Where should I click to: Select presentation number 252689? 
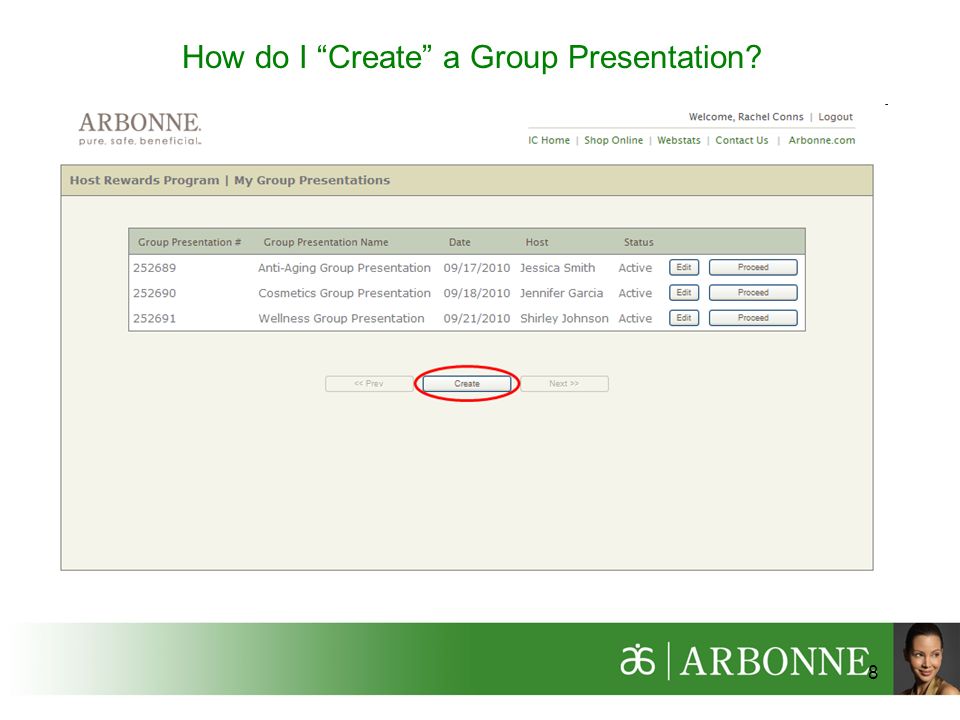point(154,268)
